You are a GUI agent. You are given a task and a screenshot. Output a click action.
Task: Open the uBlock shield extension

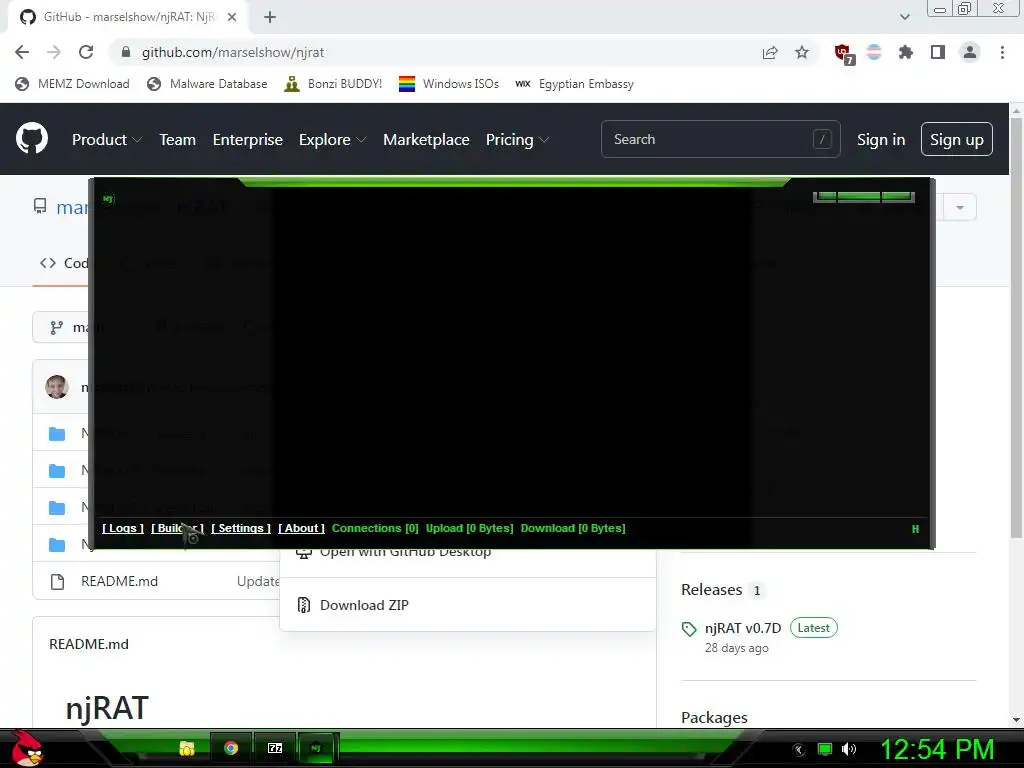844,53
